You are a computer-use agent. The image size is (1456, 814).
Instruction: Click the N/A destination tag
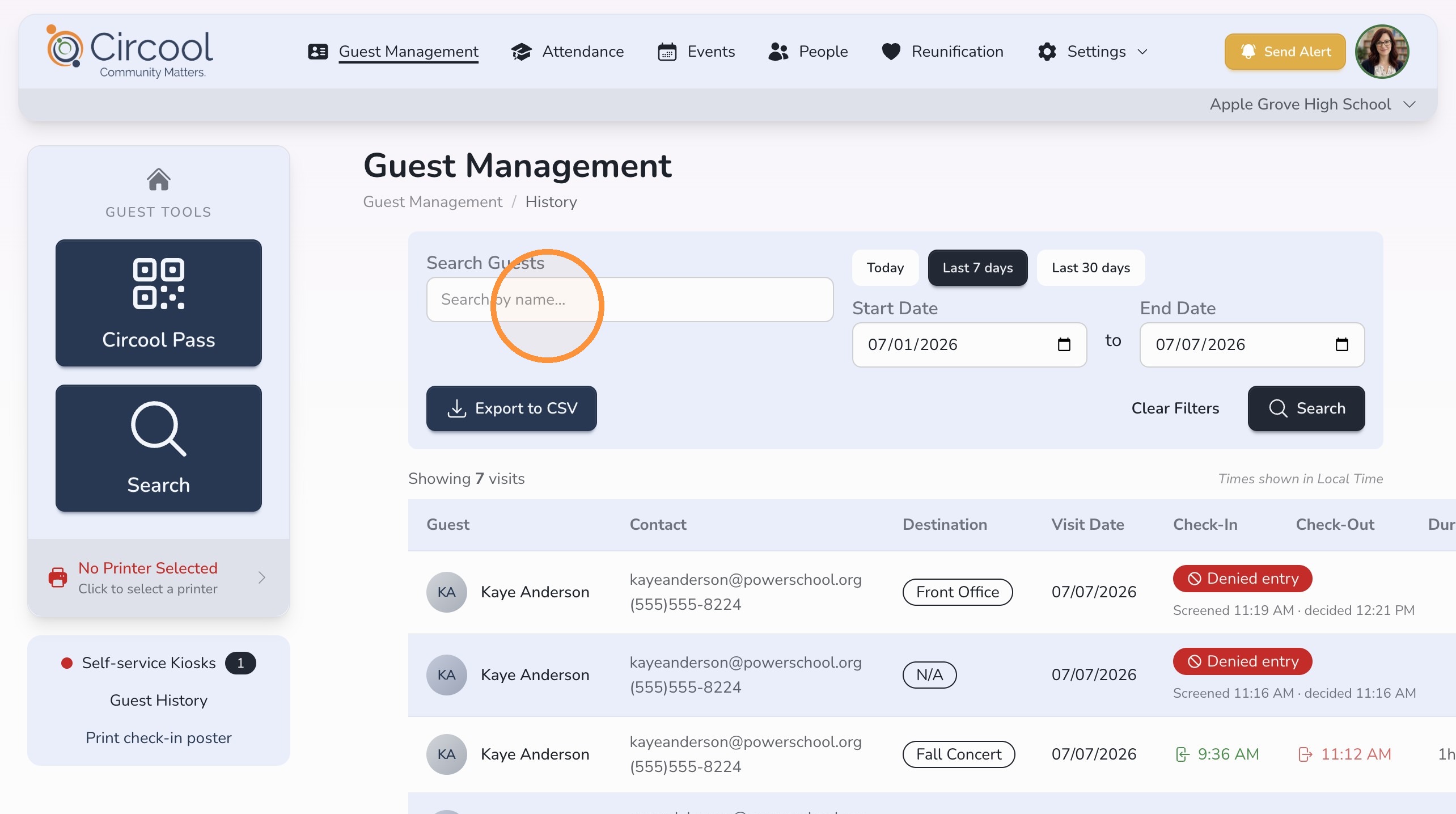(x=929, y=674)
